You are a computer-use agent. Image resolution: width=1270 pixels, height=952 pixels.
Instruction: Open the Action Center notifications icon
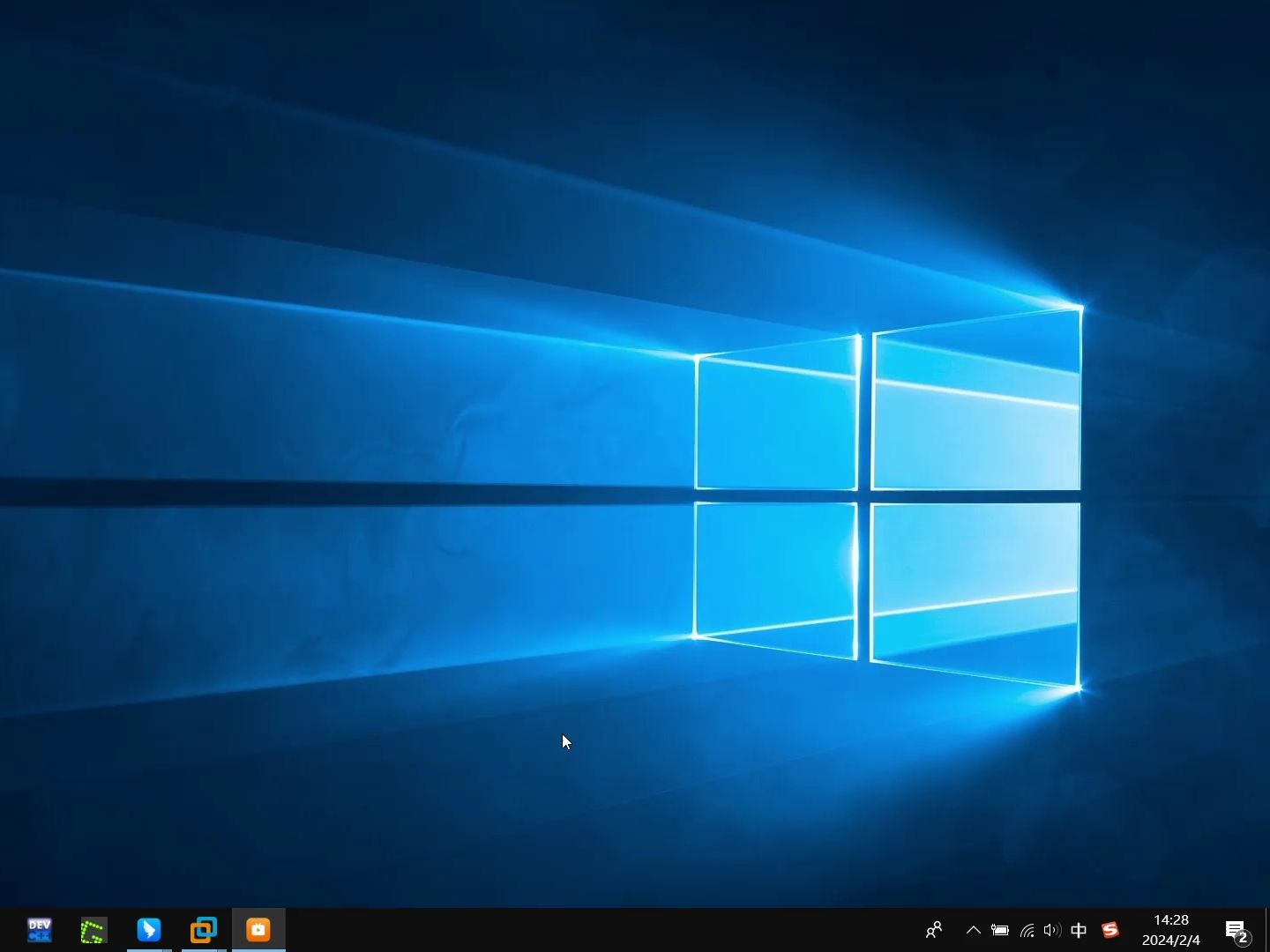pos(1236,930)
